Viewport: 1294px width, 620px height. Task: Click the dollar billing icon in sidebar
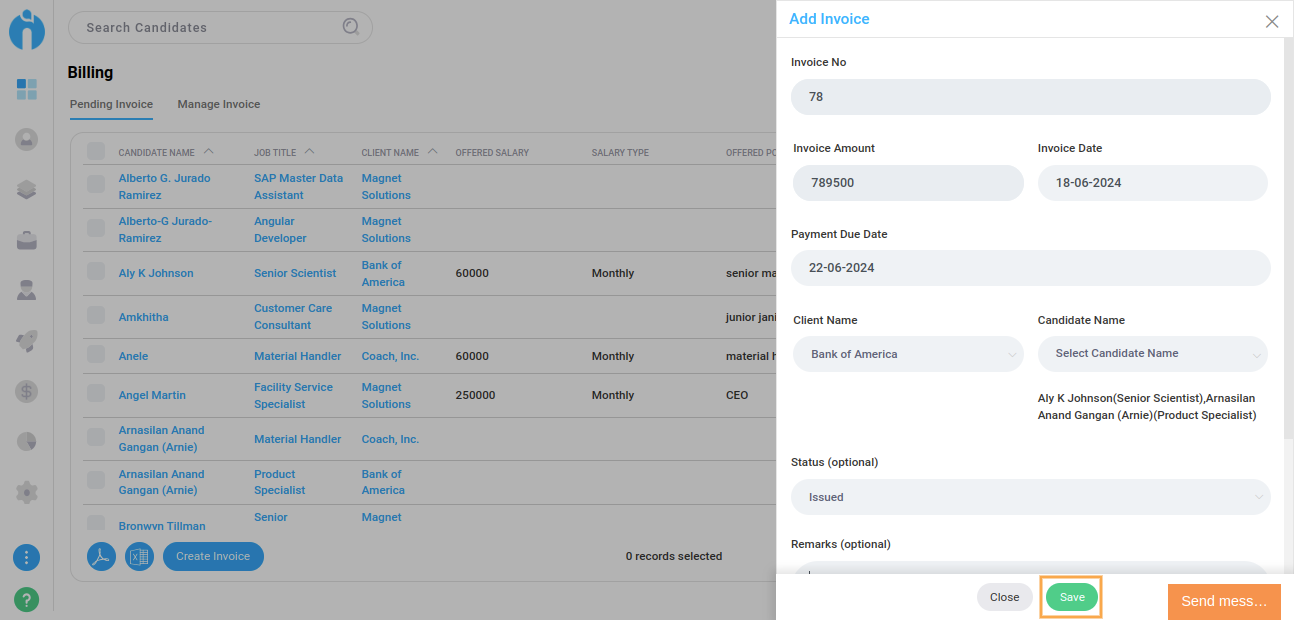pyautogui.click(x=27, y=391)
